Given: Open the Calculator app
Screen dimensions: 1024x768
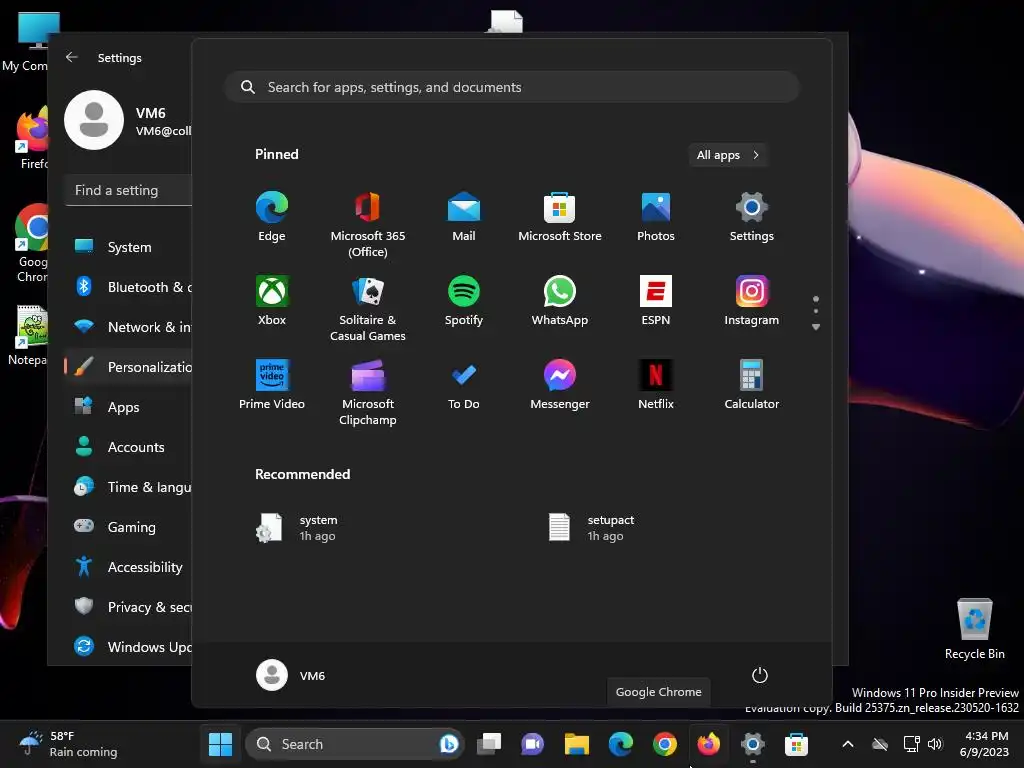Looking at the screenshot, I should pyautogui.click(x=752, y=385).
